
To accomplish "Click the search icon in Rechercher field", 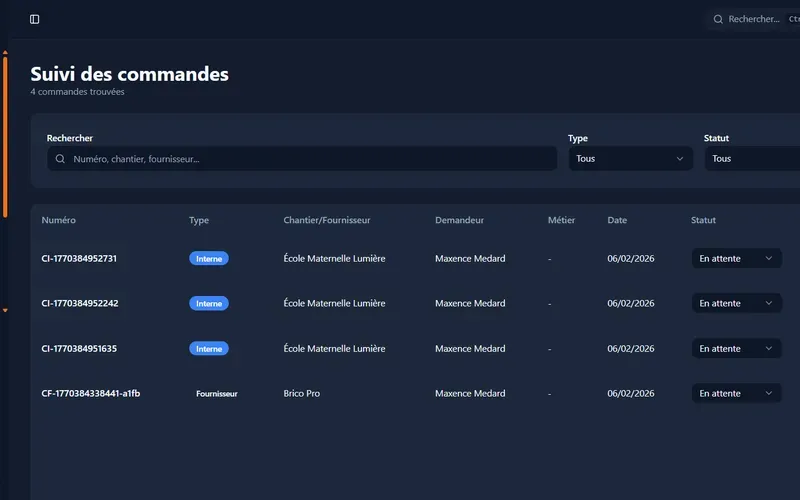I will click(60, 159).
